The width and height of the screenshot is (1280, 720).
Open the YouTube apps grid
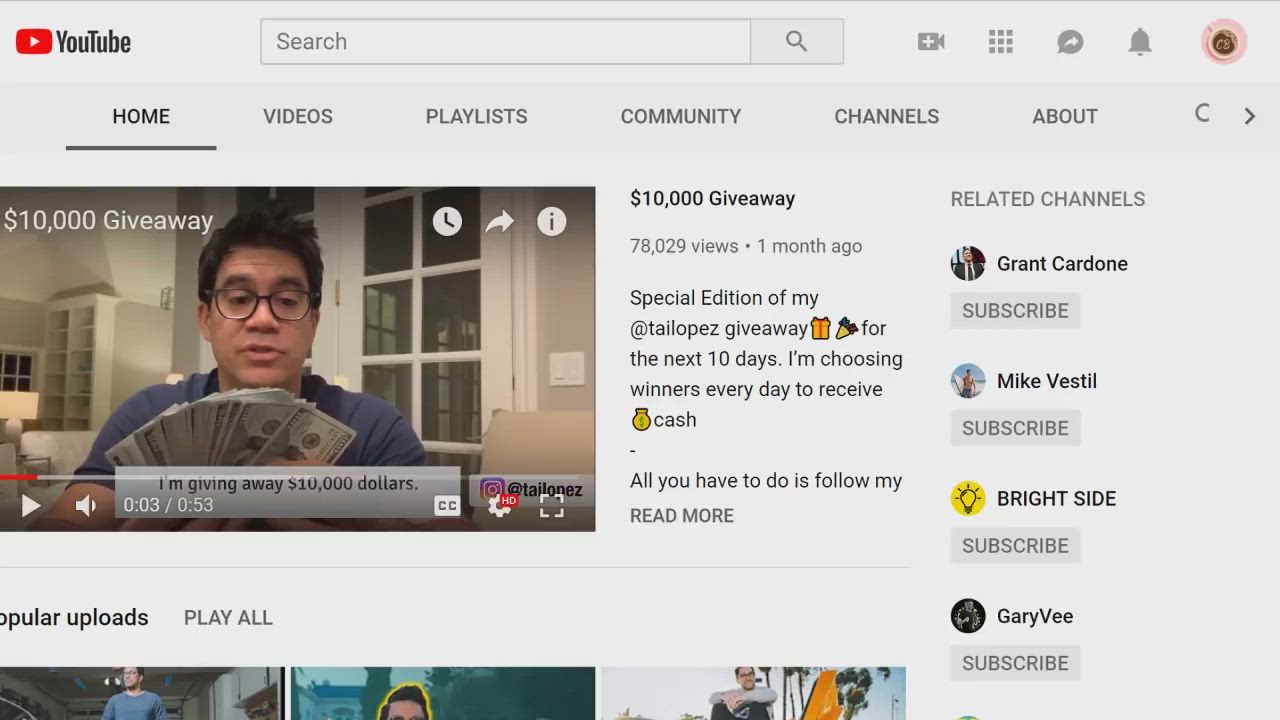coord(1001,41)
